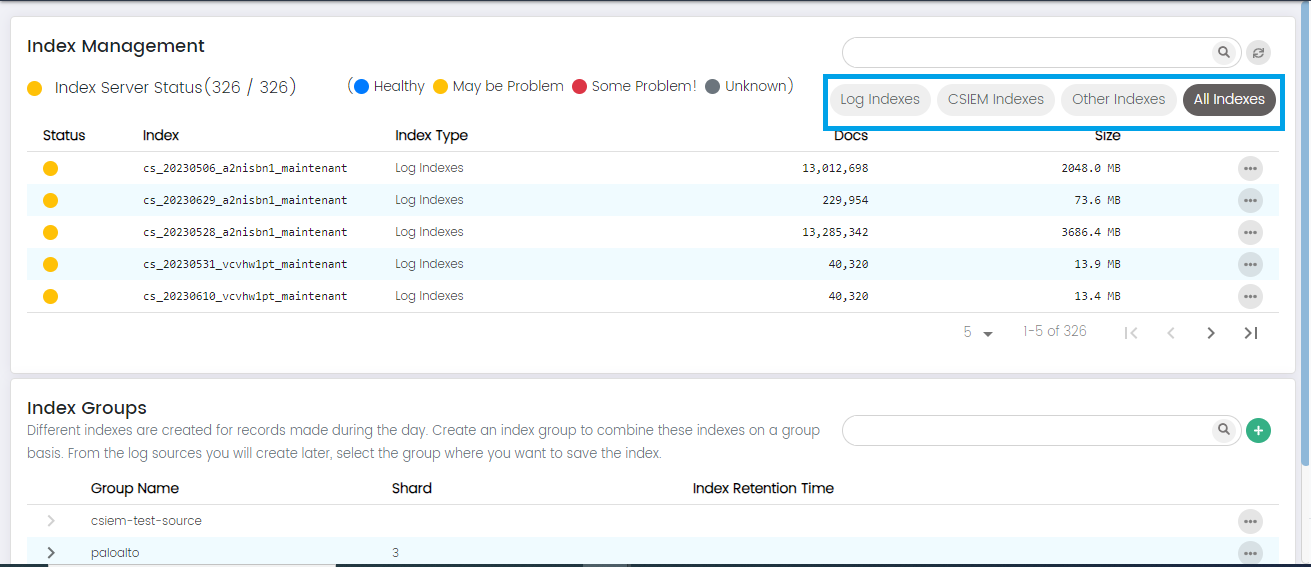Expand the paloalto group row
This screenshot has width=1311, height=567.
(51, 553)
